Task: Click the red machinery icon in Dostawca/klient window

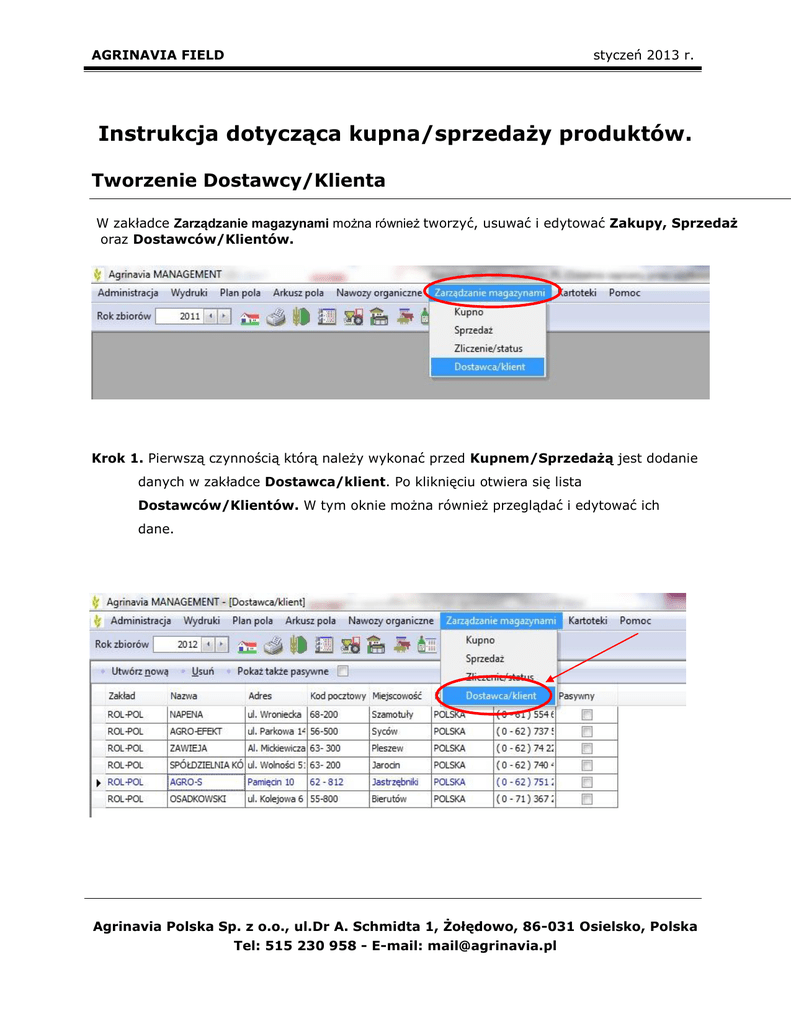Action: (402, 645)
